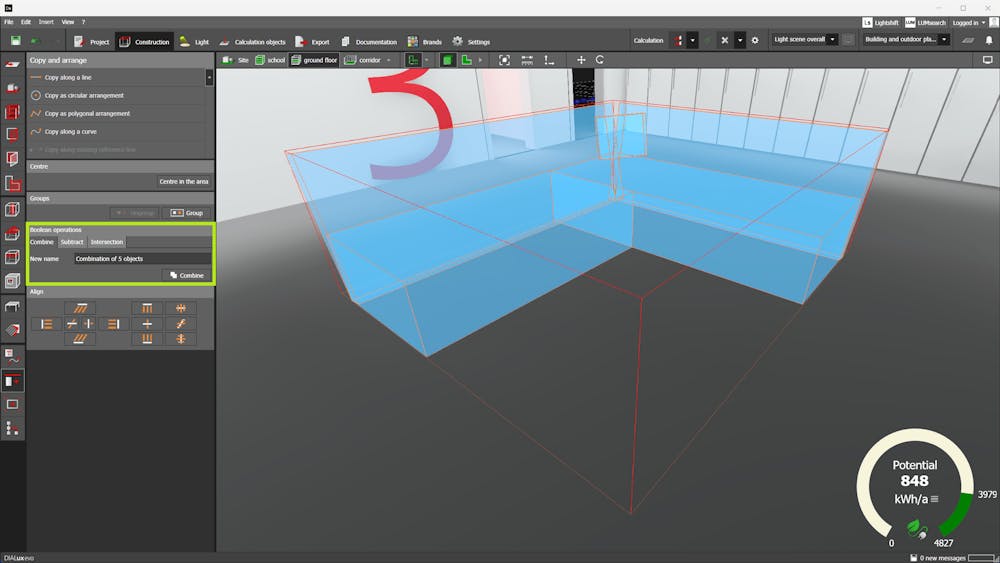Image resolution: width=1000 pixels, height=563 pixels.
Task: Open calculation settings gear icon
Action: [x=755, y=41]
